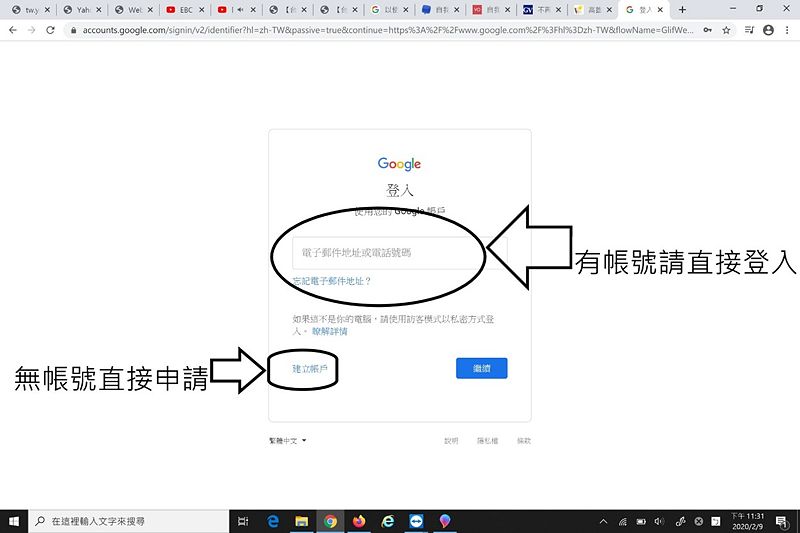The width and height of the screenshot is (800, 533).
Task: Open the Windows Start menu
Action: pyautogui.click(x=14, y=521)
